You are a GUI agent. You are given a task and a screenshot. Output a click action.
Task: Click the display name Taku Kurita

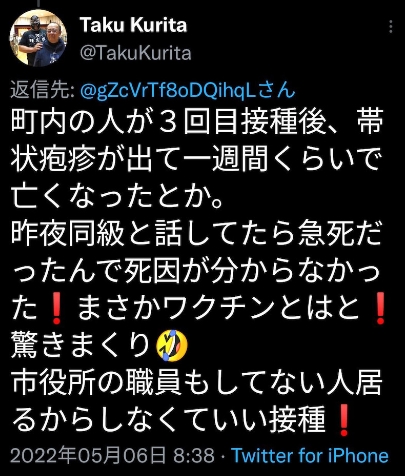133,25
